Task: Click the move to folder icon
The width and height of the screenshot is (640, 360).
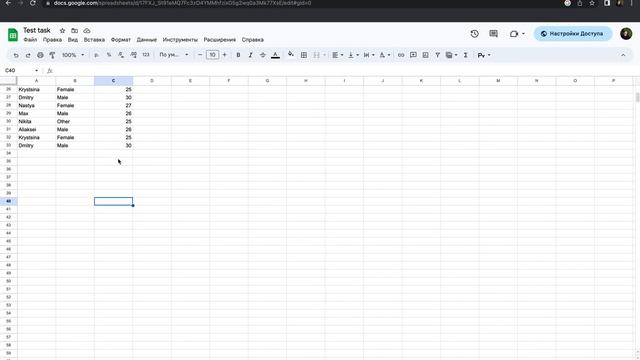Action: pos(74,31)
